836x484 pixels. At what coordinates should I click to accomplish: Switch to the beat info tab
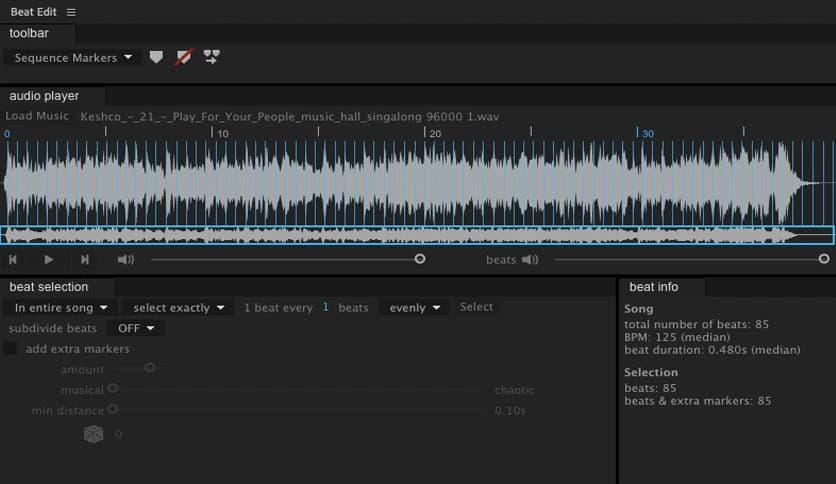point(654,287)
